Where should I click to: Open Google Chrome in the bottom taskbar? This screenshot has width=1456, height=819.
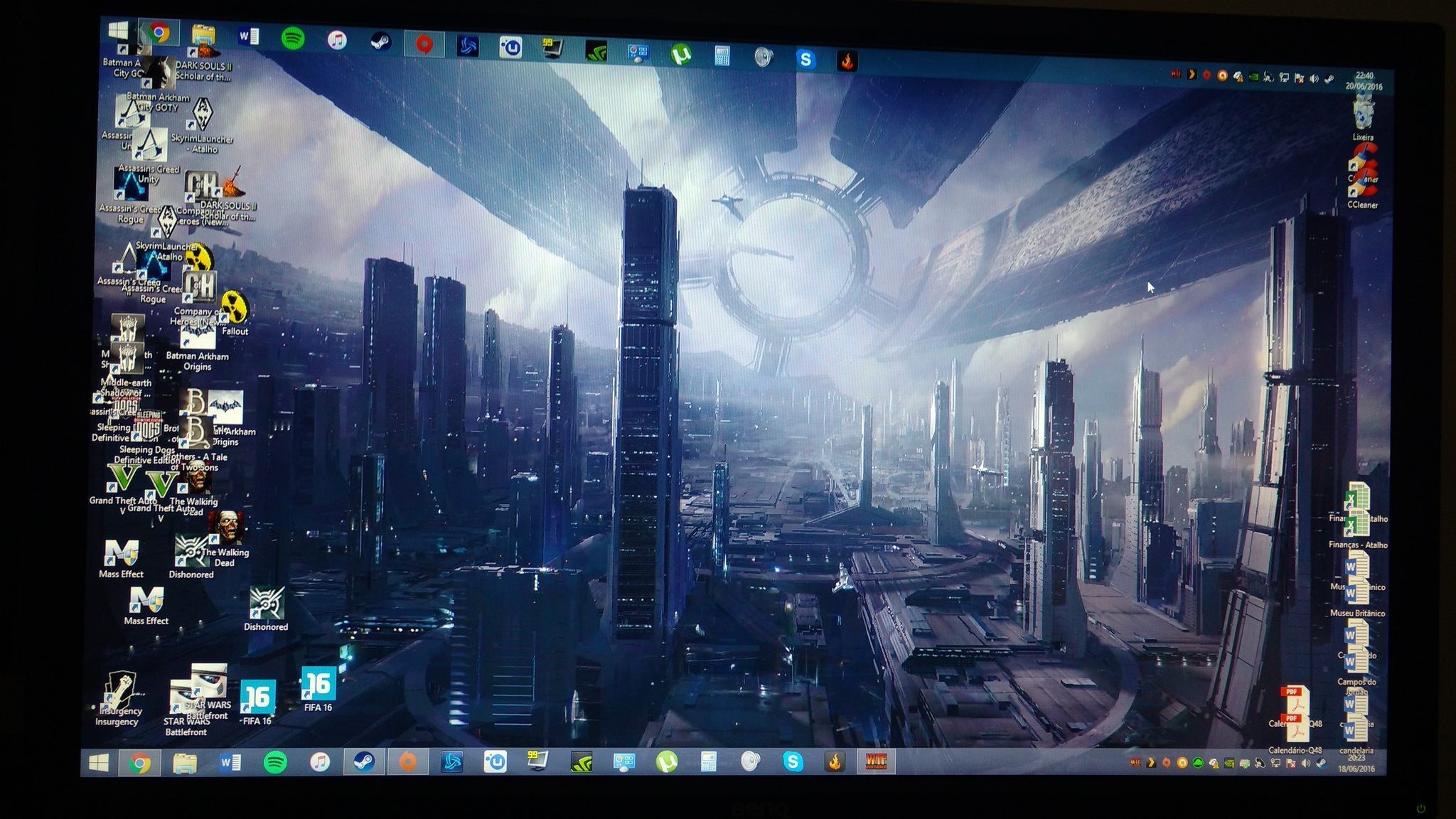(x=140, y=764)
